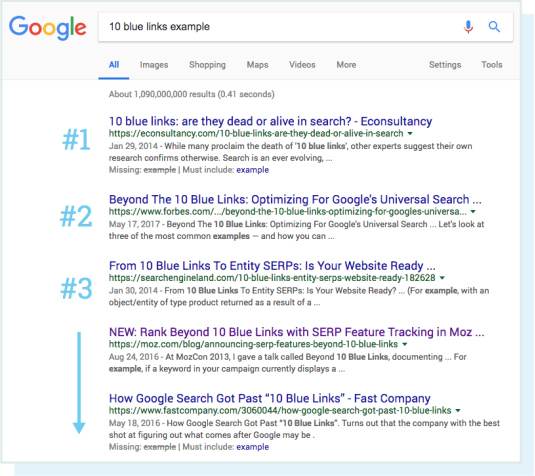Open the moz.com URL dropdown arrow
Screen dimensions: 535x476
click(405, 344)
